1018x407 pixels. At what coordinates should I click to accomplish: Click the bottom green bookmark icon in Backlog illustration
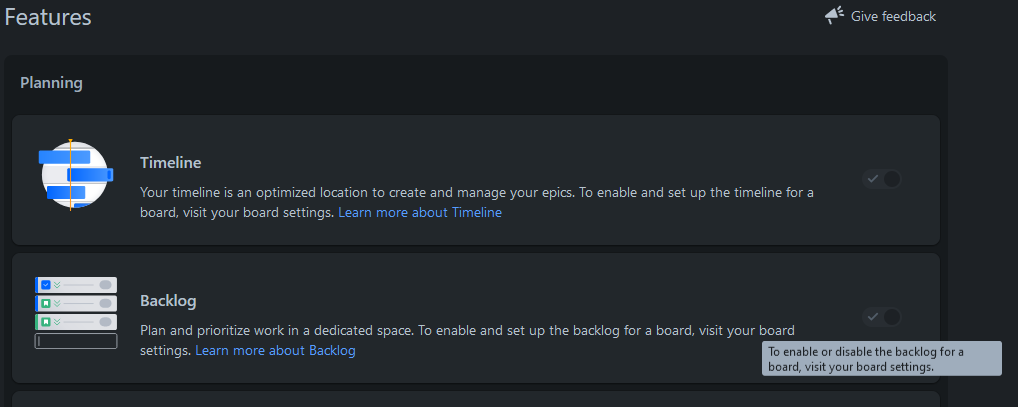click(45, 322)
